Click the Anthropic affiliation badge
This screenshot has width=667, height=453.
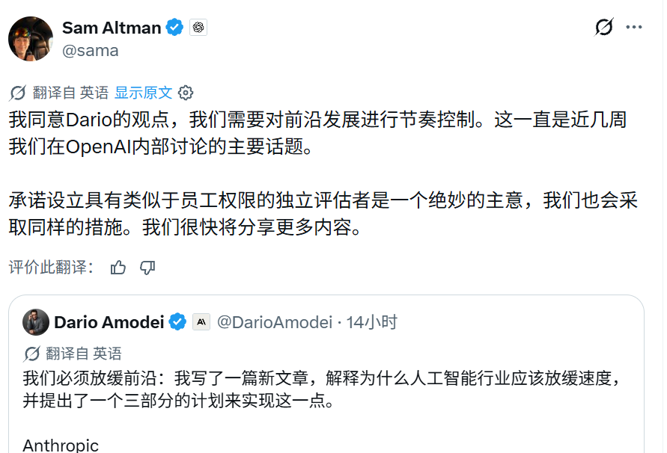point(201,322)
